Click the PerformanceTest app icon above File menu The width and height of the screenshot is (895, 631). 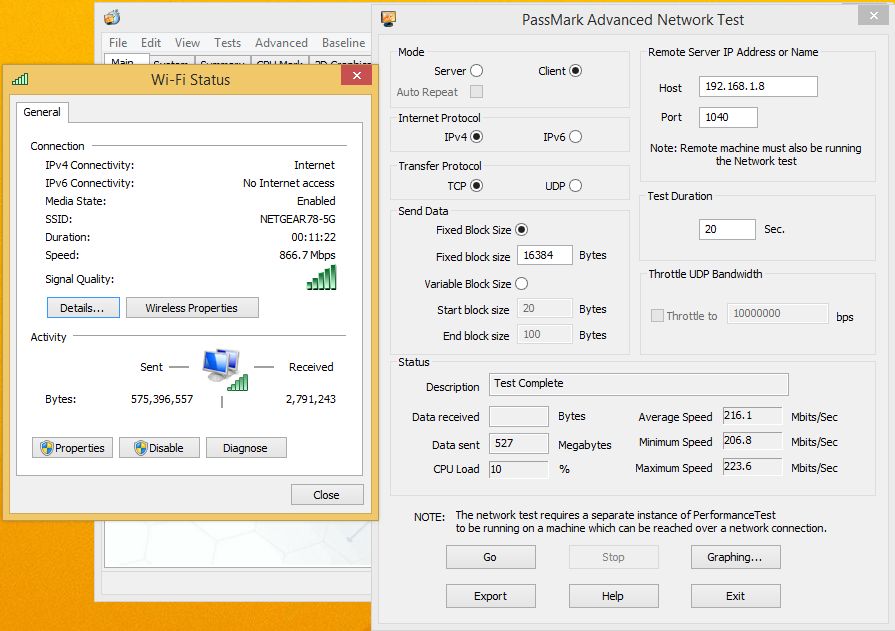point(112,17)
